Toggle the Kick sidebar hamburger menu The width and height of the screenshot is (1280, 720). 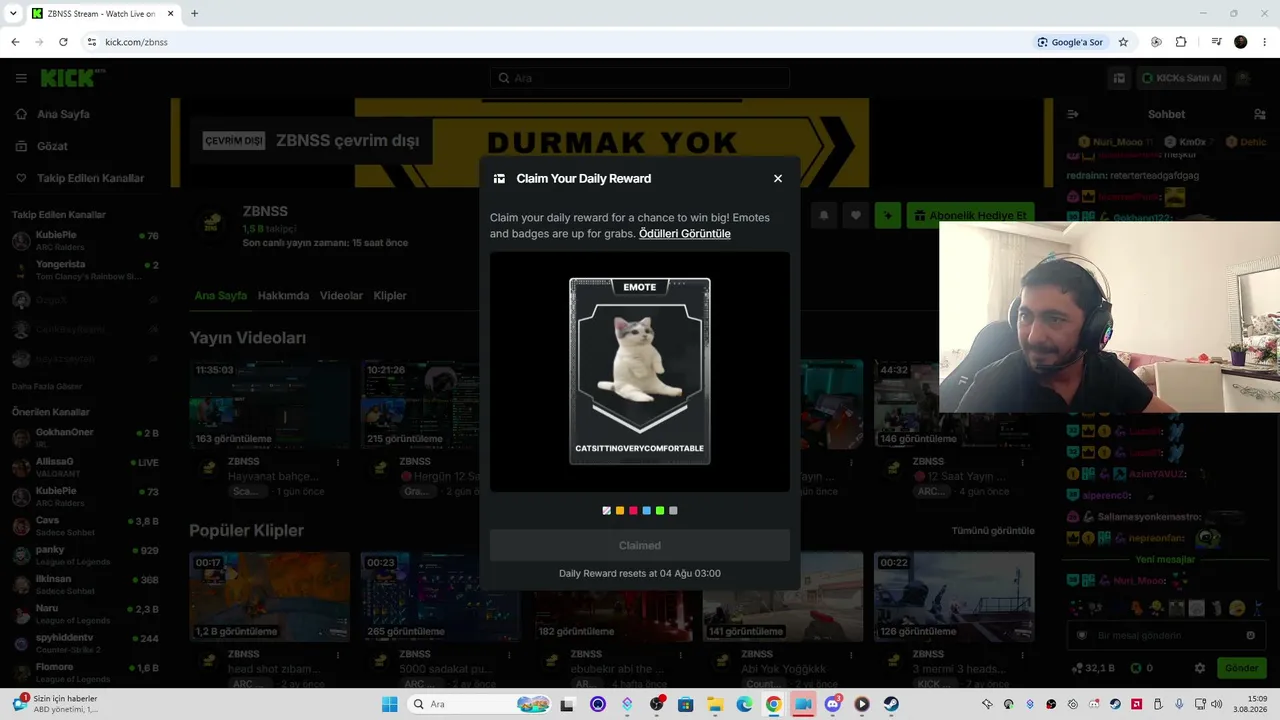tap(21, 78)
